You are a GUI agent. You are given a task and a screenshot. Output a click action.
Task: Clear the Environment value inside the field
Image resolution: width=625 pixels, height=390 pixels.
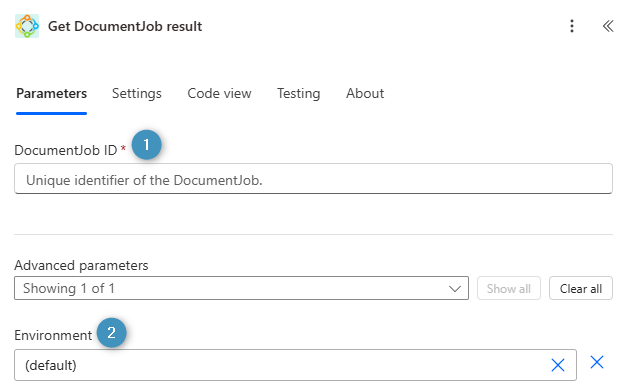[558, 365]
